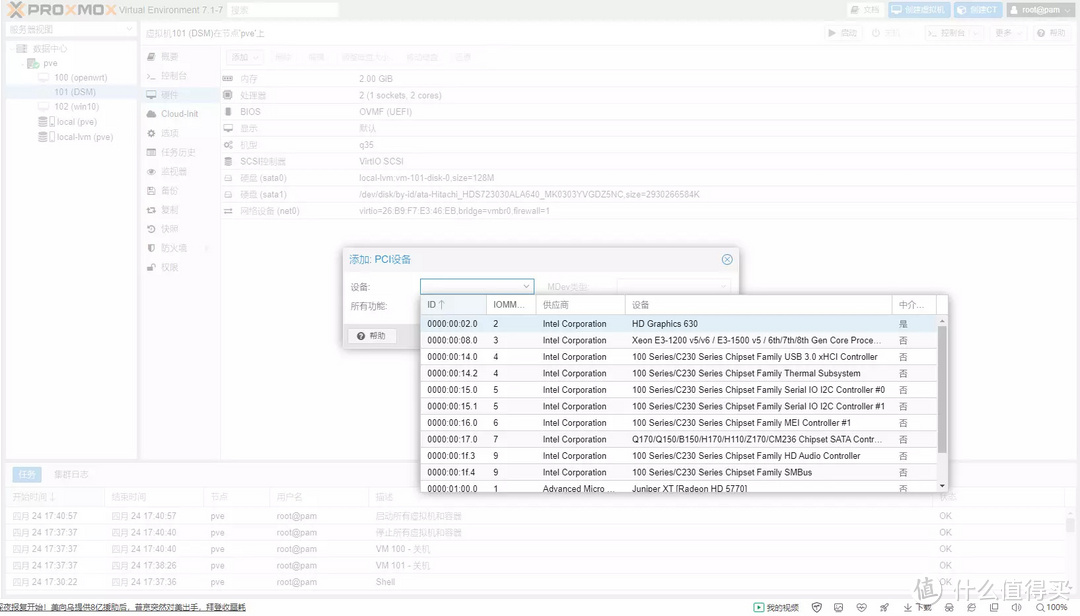
Task: Click the 创建CT create container button
Action: [978, 10]
